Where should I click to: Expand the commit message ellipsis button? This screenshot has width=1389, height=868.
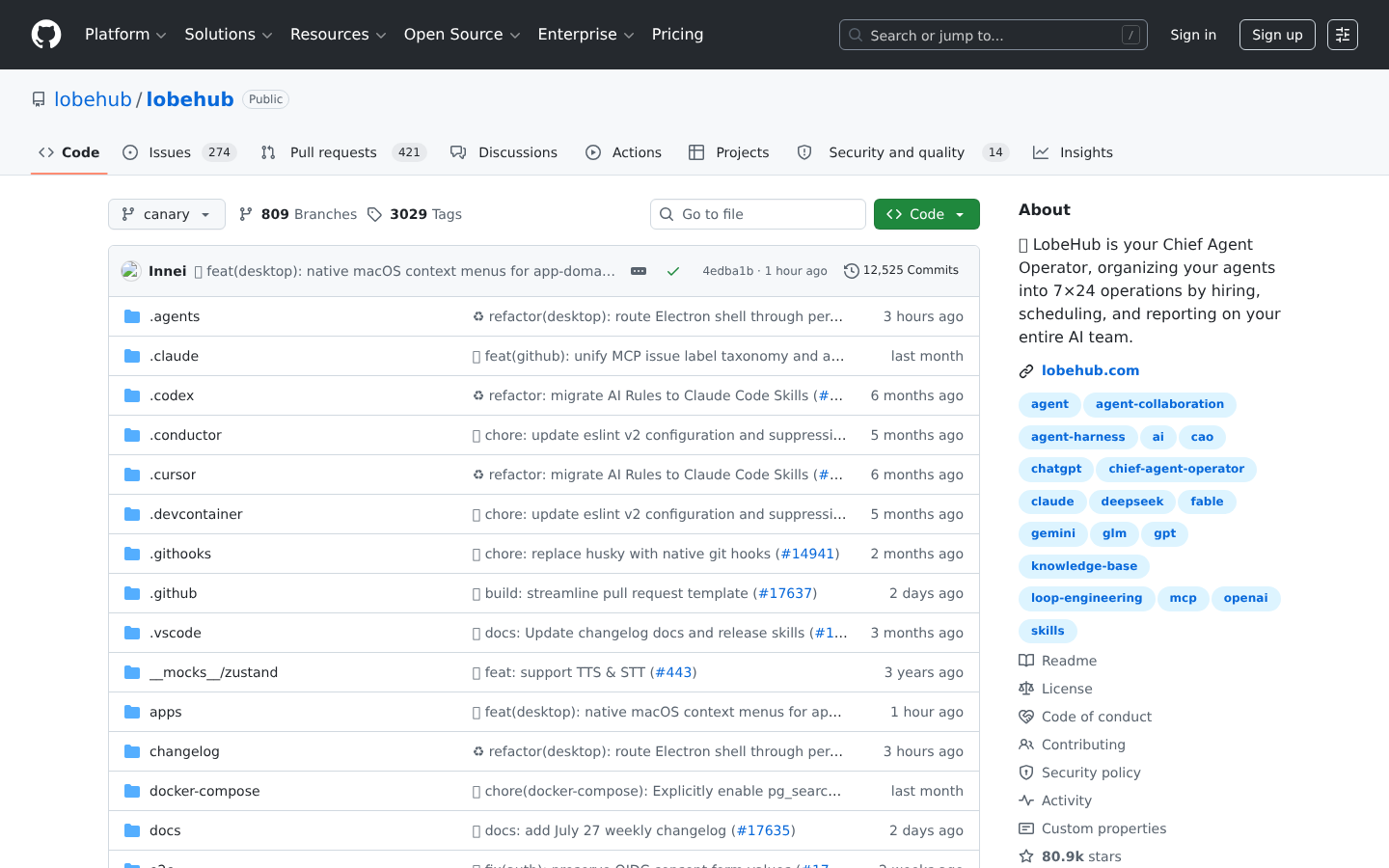tap(639, 271)
